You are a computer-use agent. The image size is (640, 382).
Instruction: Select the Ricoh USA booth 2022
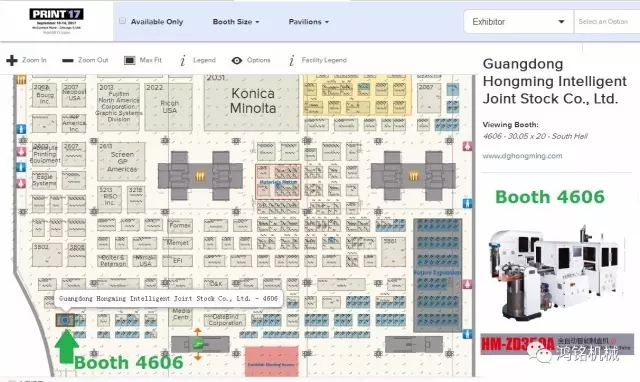pos(168,107)
